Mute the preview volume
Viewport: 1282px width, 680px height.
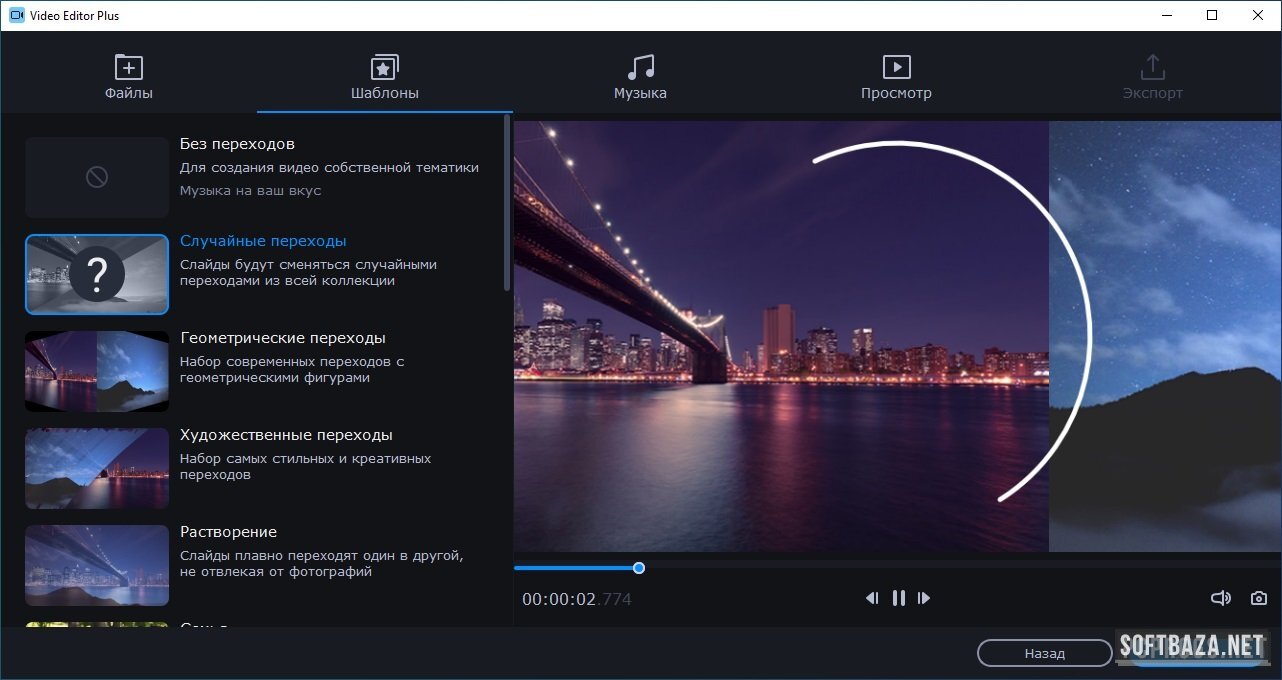pos(1220,598)
